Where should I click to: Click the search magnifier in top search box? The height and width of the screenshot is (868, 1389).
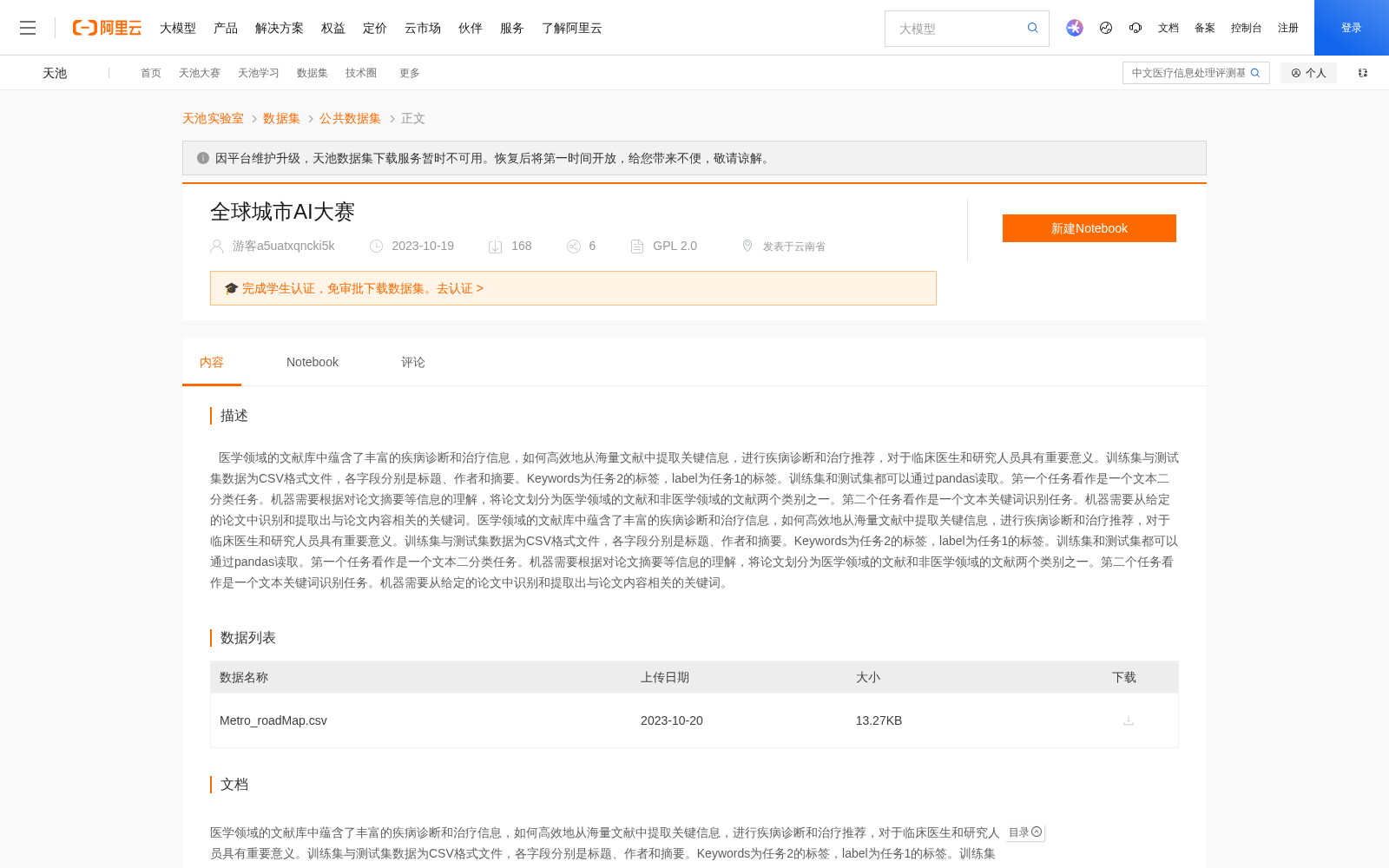point(1033,28)
